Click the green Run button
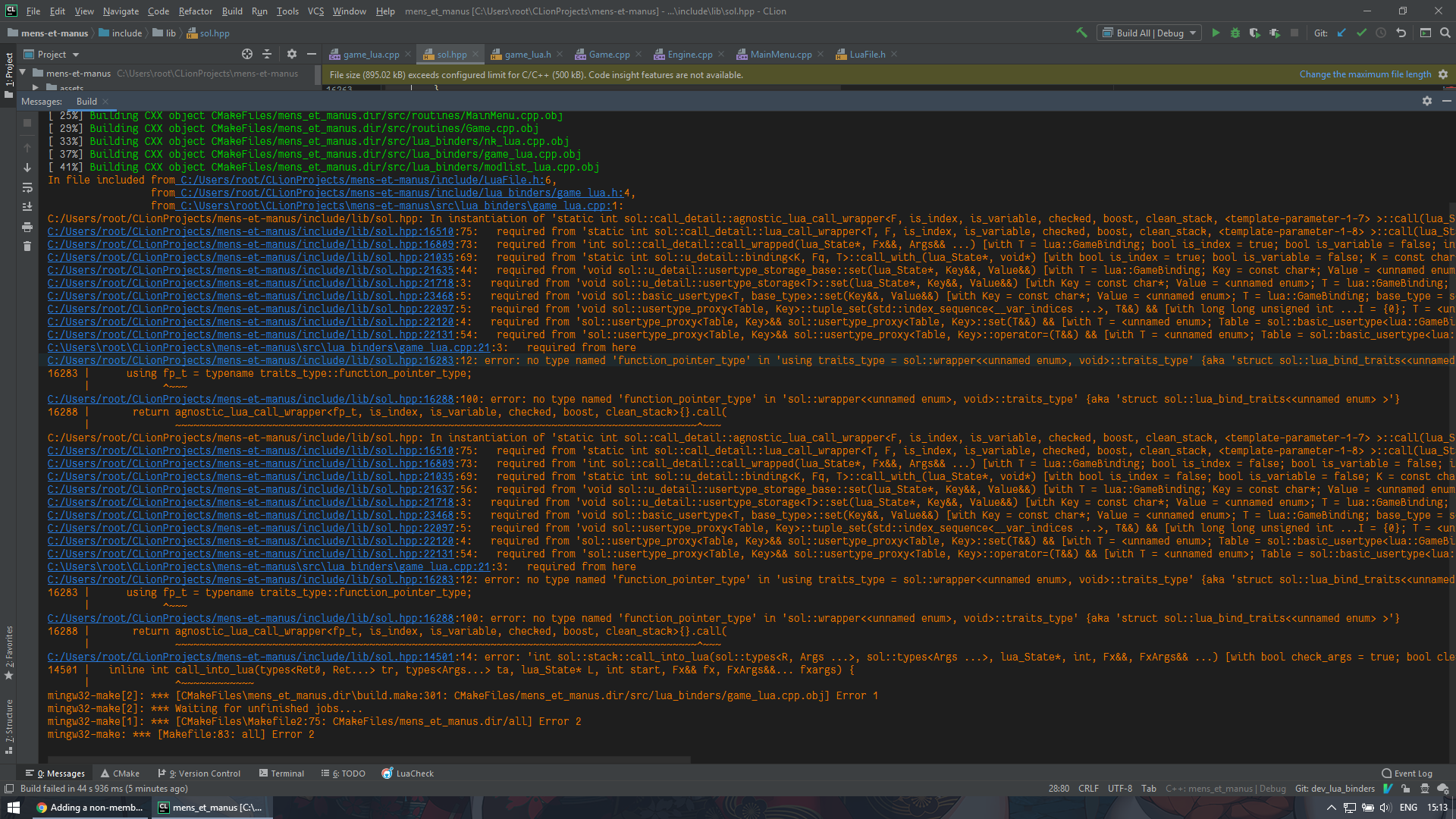 click(1216, 33)
